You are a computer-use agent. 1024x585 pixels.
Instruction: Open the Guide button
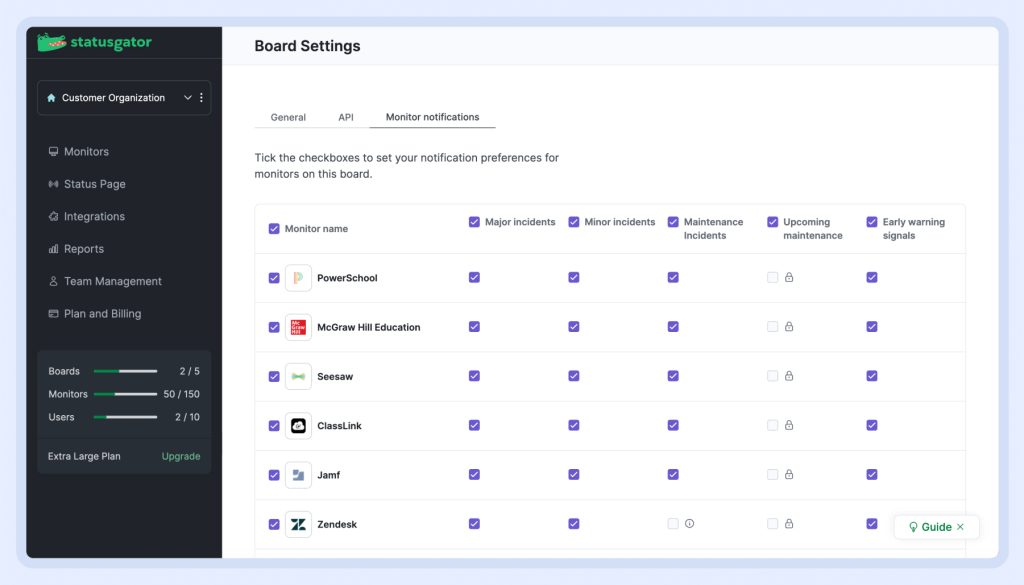(x=936, y=527)
